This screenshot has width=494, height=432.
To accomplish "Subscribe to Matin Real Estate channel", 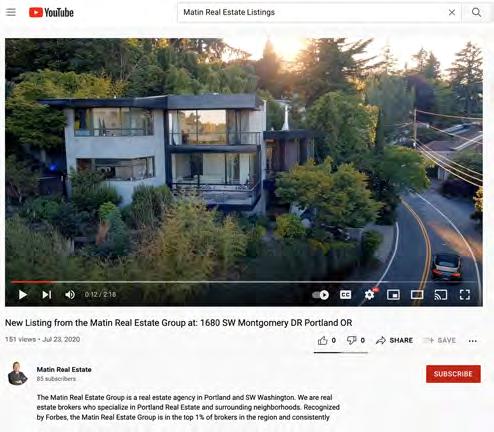I will (x=453, y=374).
